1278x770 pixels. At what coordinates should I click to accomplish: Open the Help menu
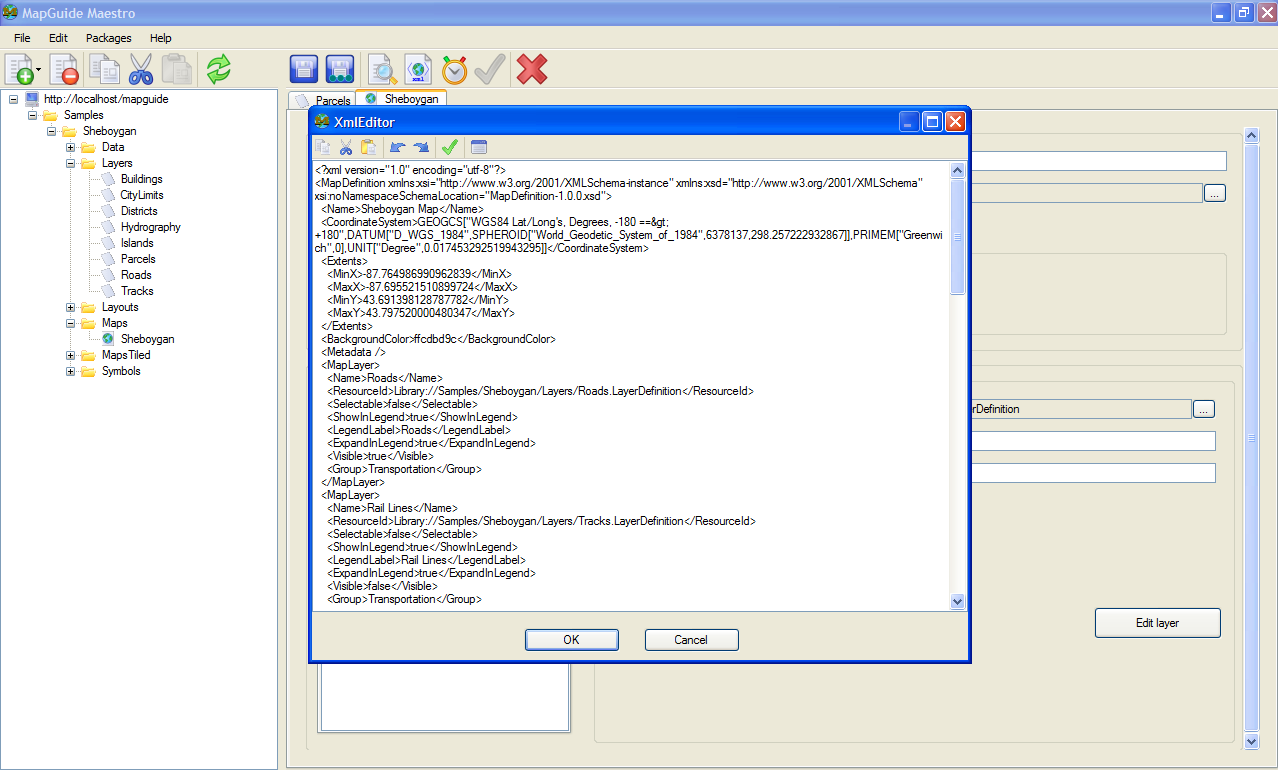click(161, 38)
